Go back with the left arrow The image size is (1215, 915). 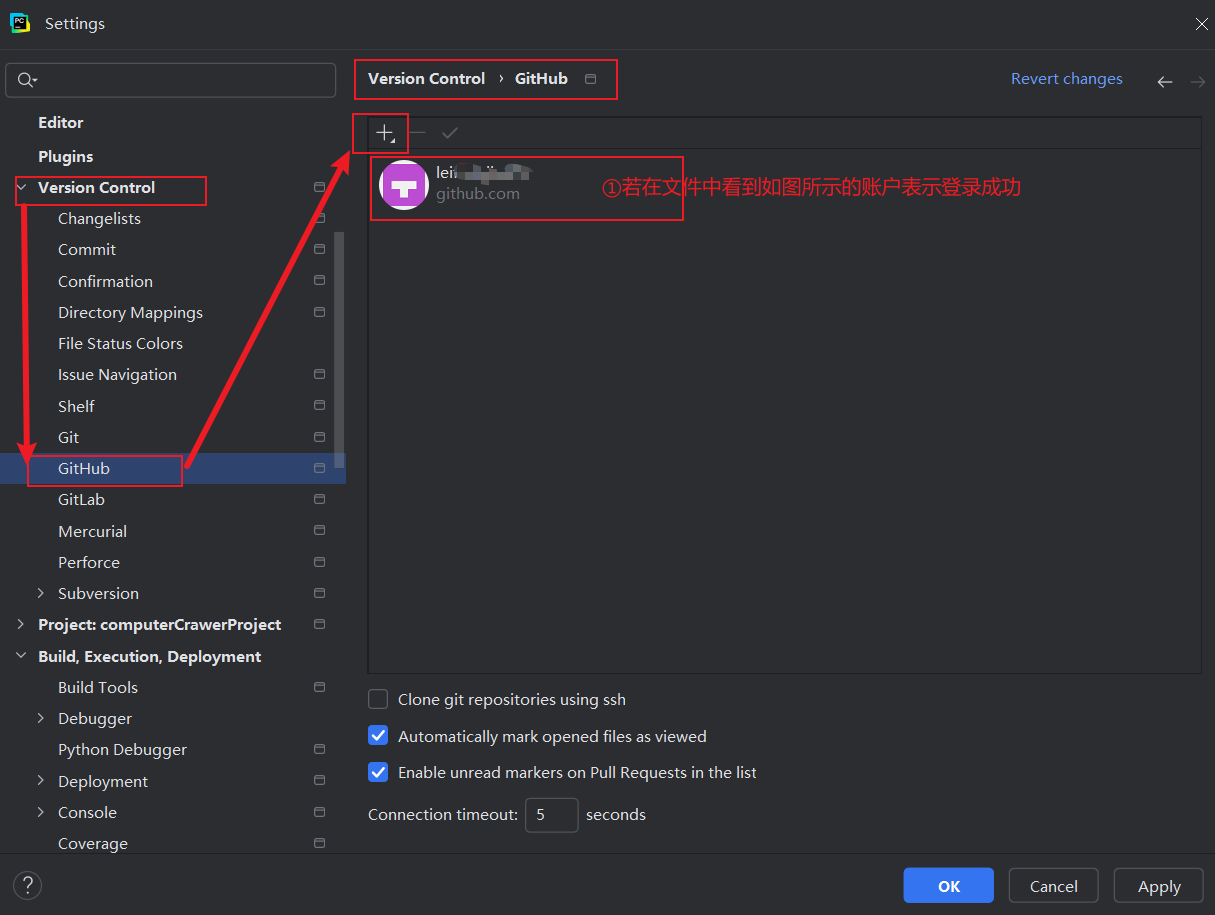tap(1164, 82)
